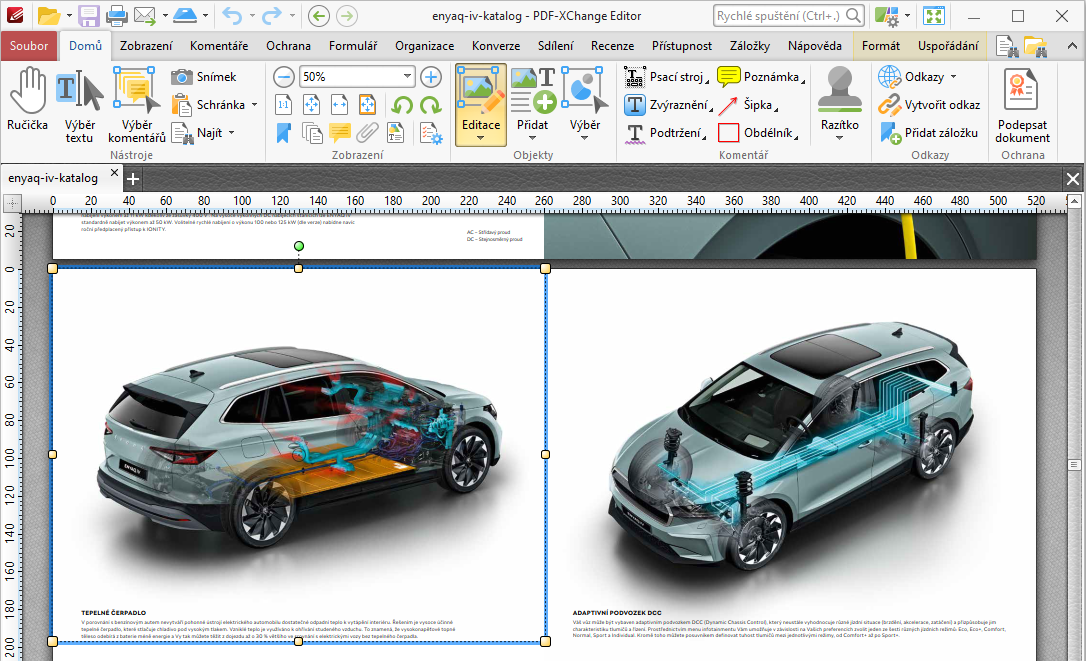Click Přidat záložku button
Screen dimensions: 1086x661
929,133
